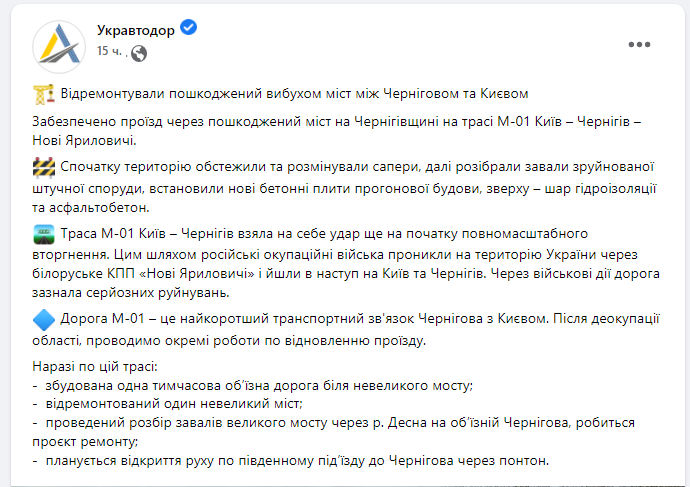Screen dimensions: 690x487
Task: Click the construction crane emoji icon
Action: (44, 94)
